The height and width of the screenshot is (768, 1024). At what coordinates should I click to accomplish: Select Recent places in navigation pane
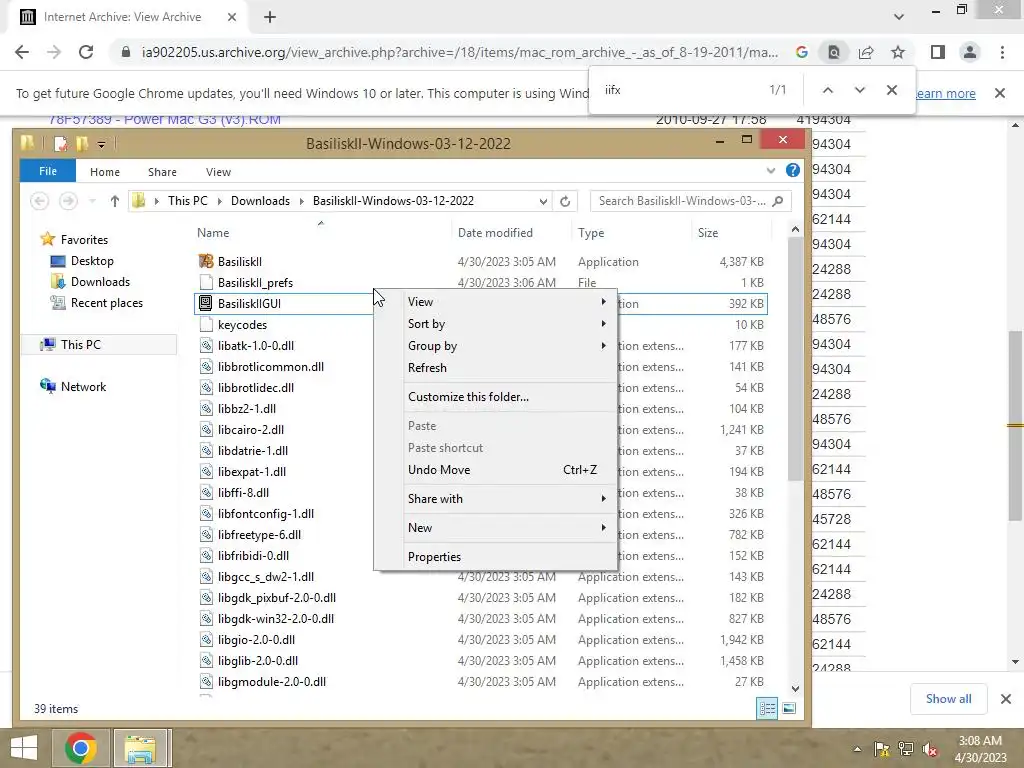click(x=106, y=303)
